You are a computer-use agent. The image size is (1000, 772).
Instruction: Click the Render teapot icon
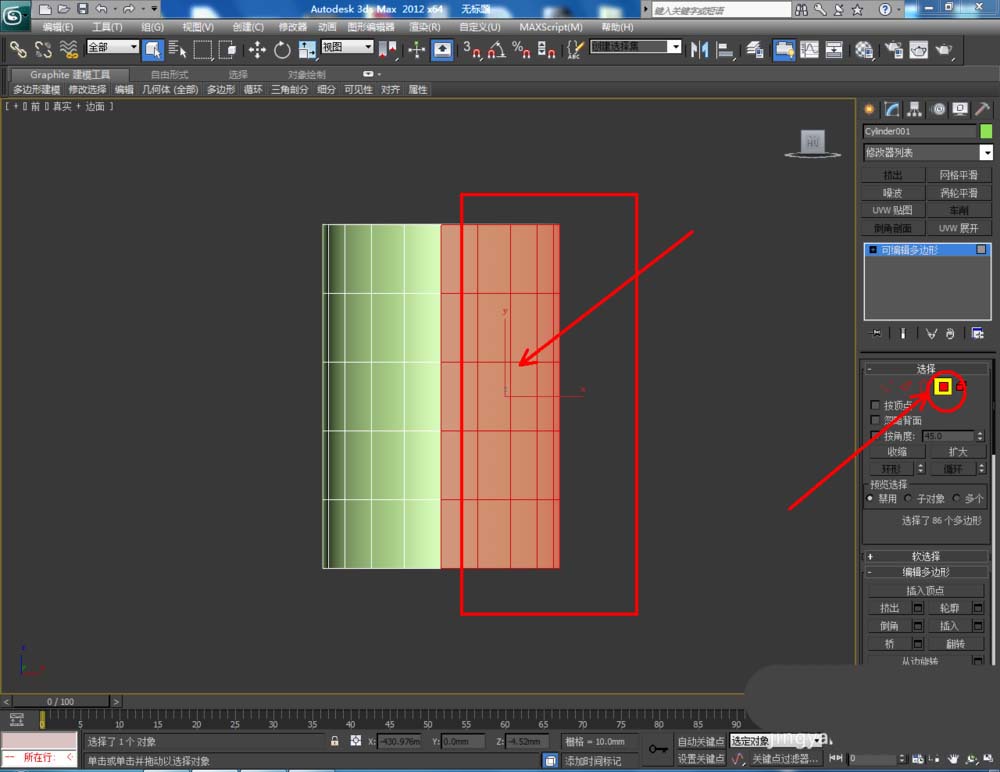[944, 49]
